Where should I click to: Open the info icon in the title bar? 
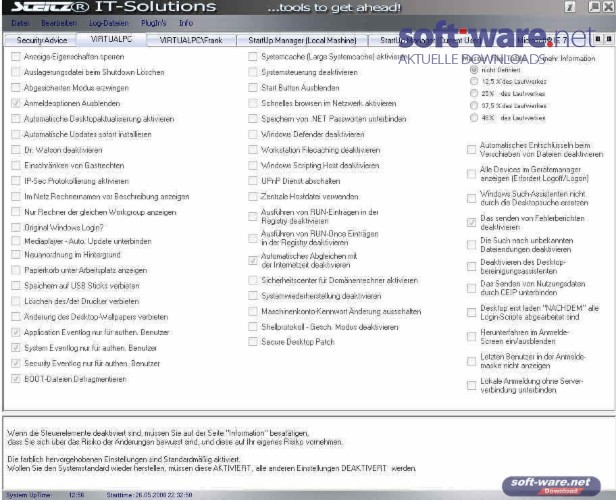click(570, 7)
